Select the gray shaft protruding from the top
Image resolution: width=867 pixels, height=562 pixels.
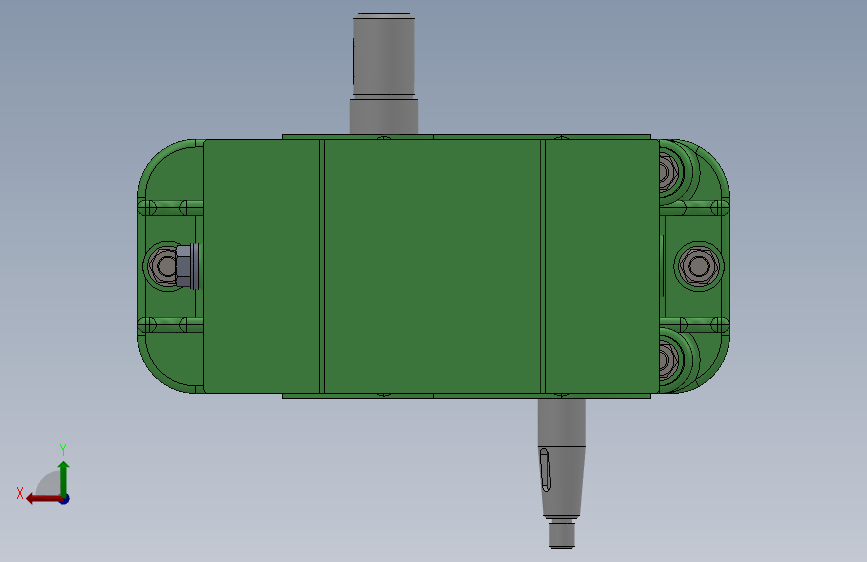point(384,73)
